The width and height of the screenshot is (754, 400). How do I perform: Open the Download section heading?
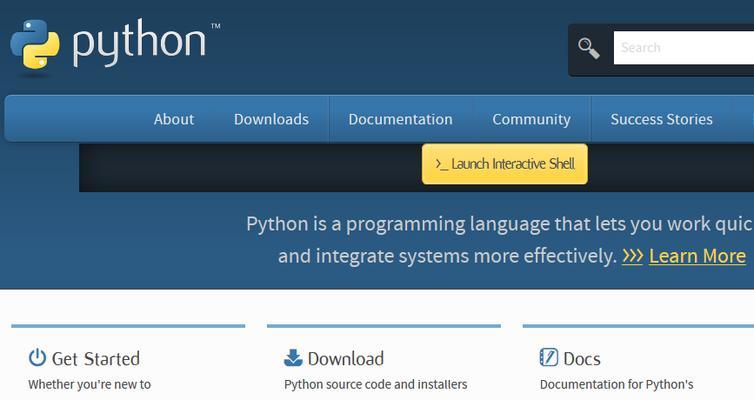click(x=346, y=359)
